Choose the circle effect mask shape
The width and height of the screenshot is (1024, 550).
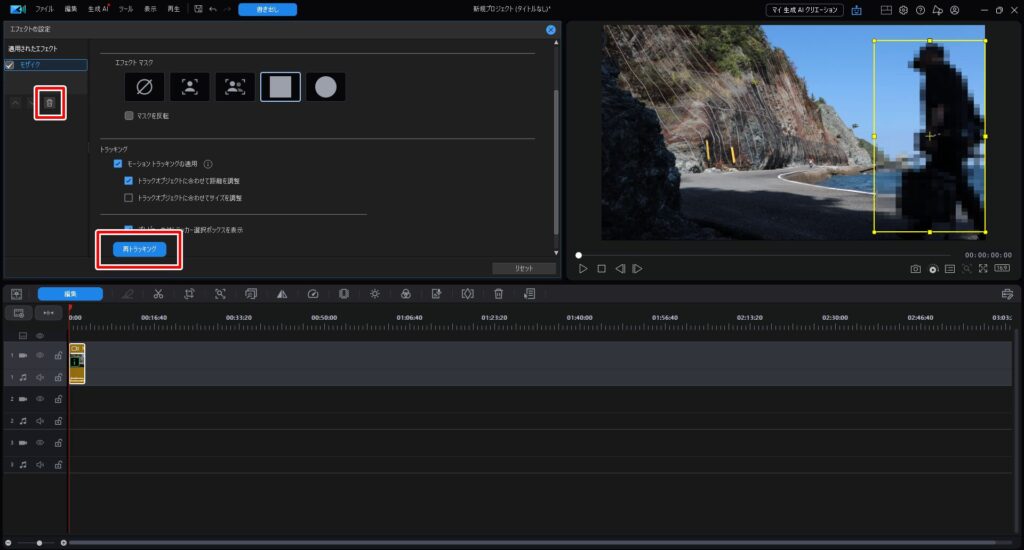pos(325,87)
